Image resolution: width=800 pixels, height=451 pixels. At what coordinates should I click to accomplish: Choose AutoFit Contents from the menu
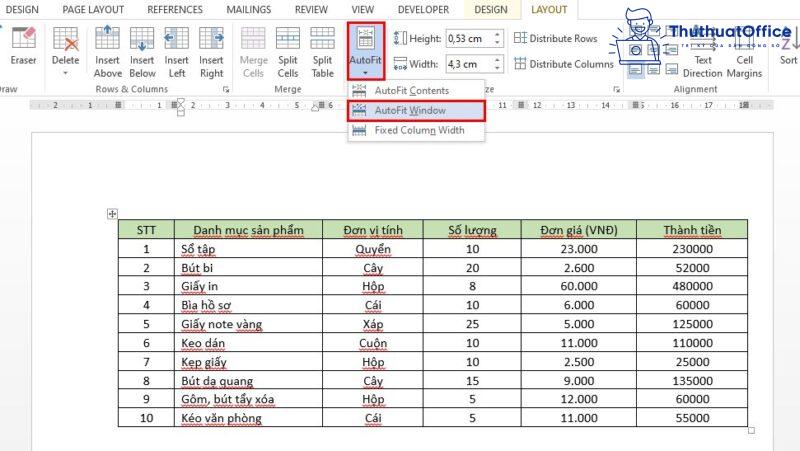pyautogui.click(x=416, y=91)
